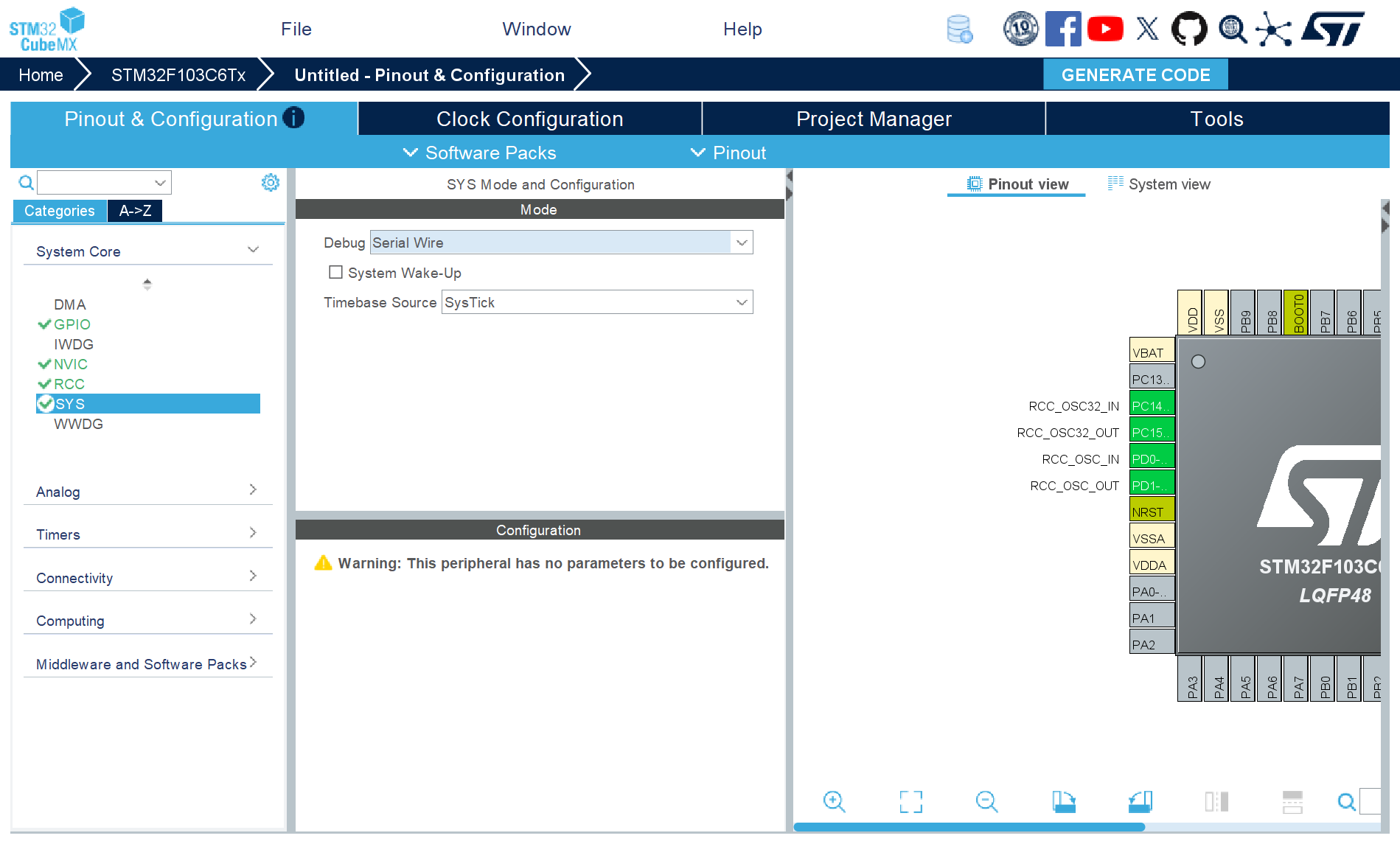Select RCC in System Core list
This screenshot has height=844, width=1400.
click(69, 384)
